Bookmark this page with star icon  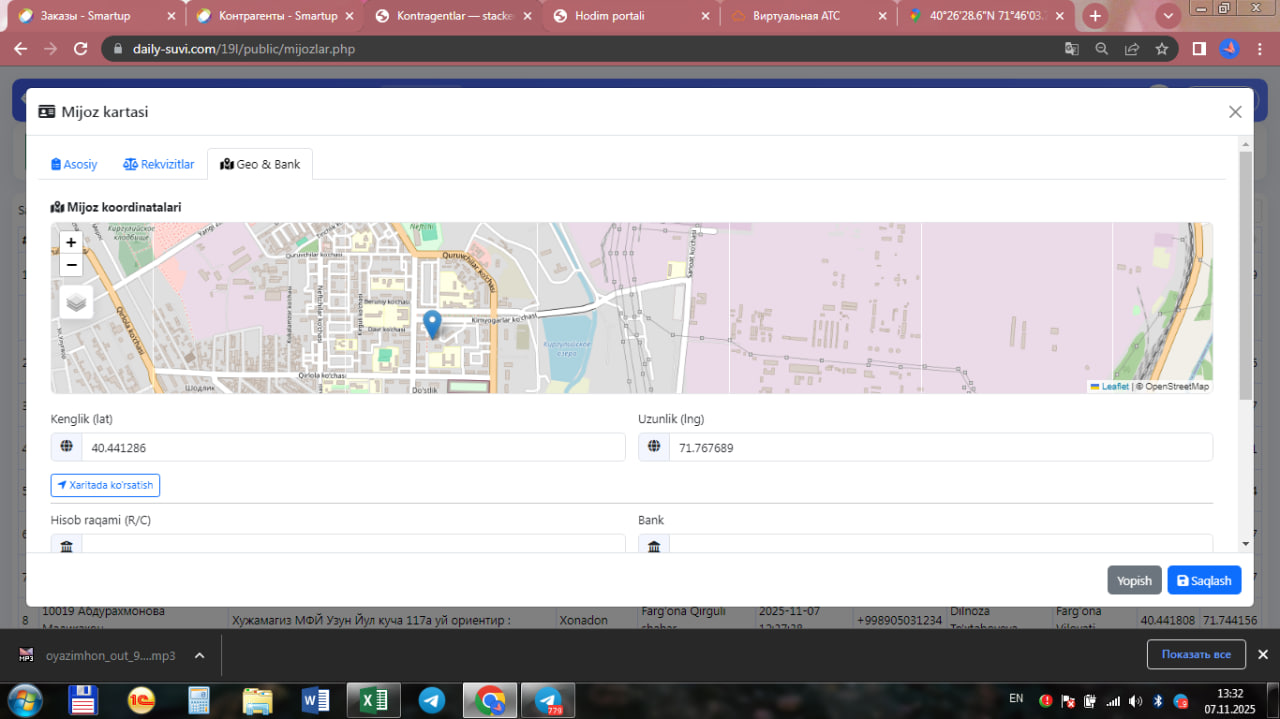click(1161, 49)
